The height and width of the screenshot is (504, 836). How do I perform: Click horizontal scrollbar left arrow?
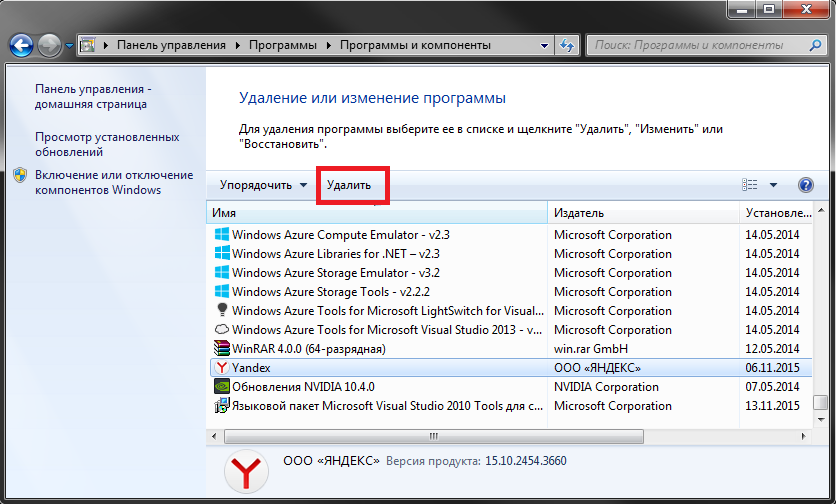tap(214, 436)
